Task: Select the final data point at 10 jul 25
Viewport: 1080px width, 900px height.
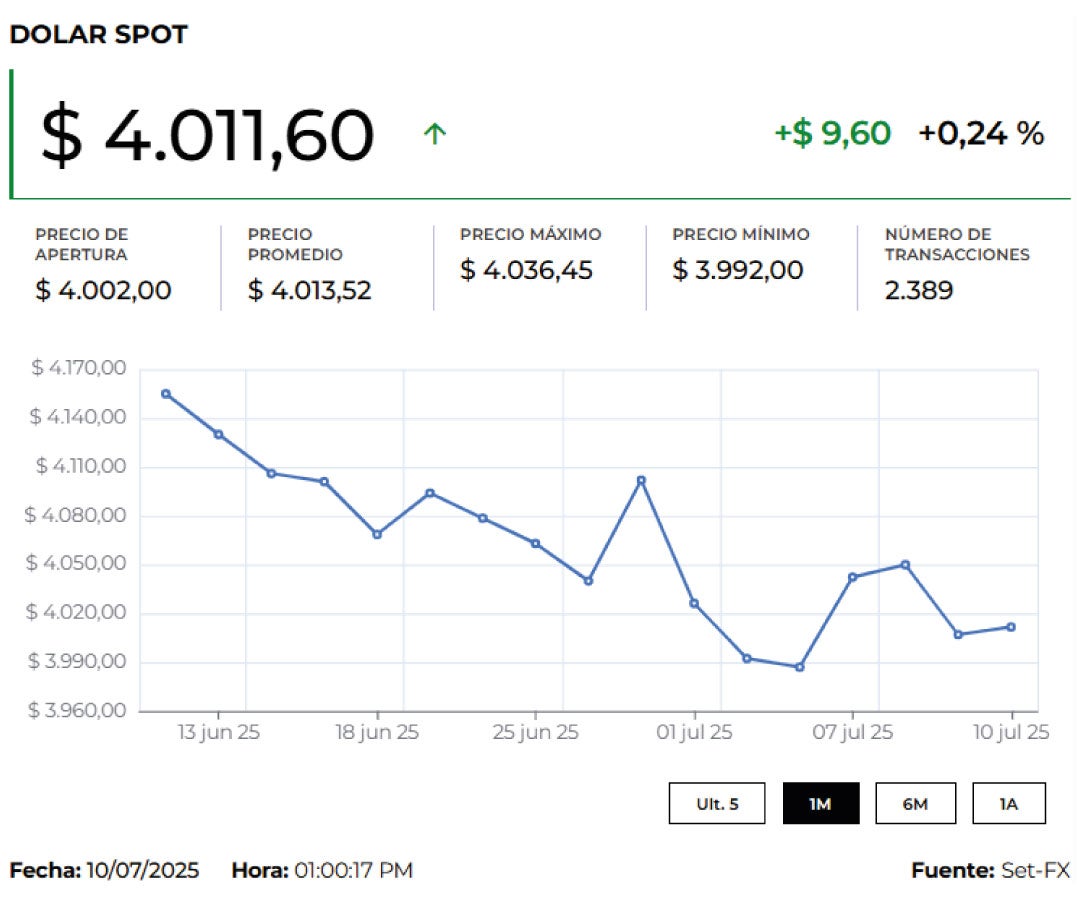Action: point(1011,627)
